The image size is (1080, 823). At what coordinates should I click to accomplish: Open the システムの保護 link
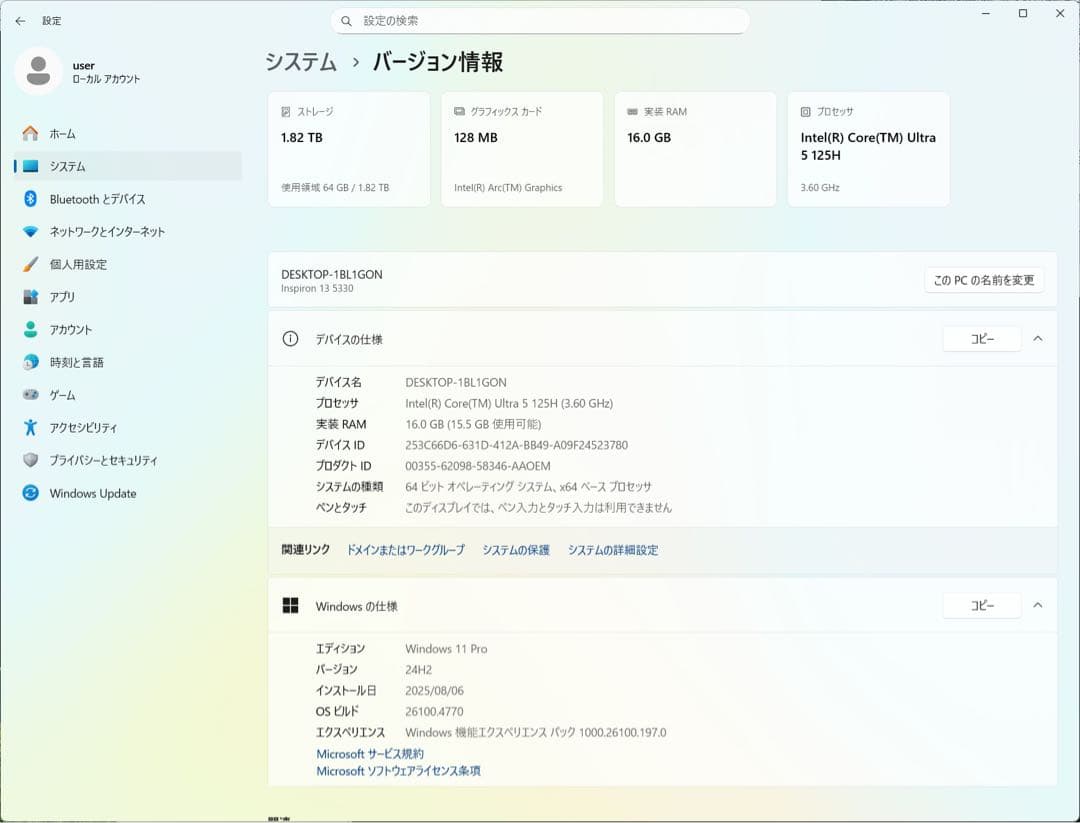[x=514, y=549]
